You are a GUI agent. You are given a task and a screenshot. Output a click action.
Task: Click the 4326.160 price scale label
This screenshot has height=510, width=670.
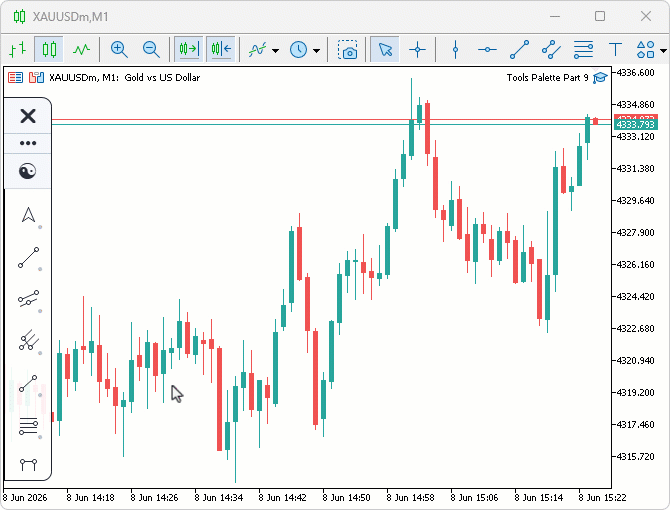635,264
